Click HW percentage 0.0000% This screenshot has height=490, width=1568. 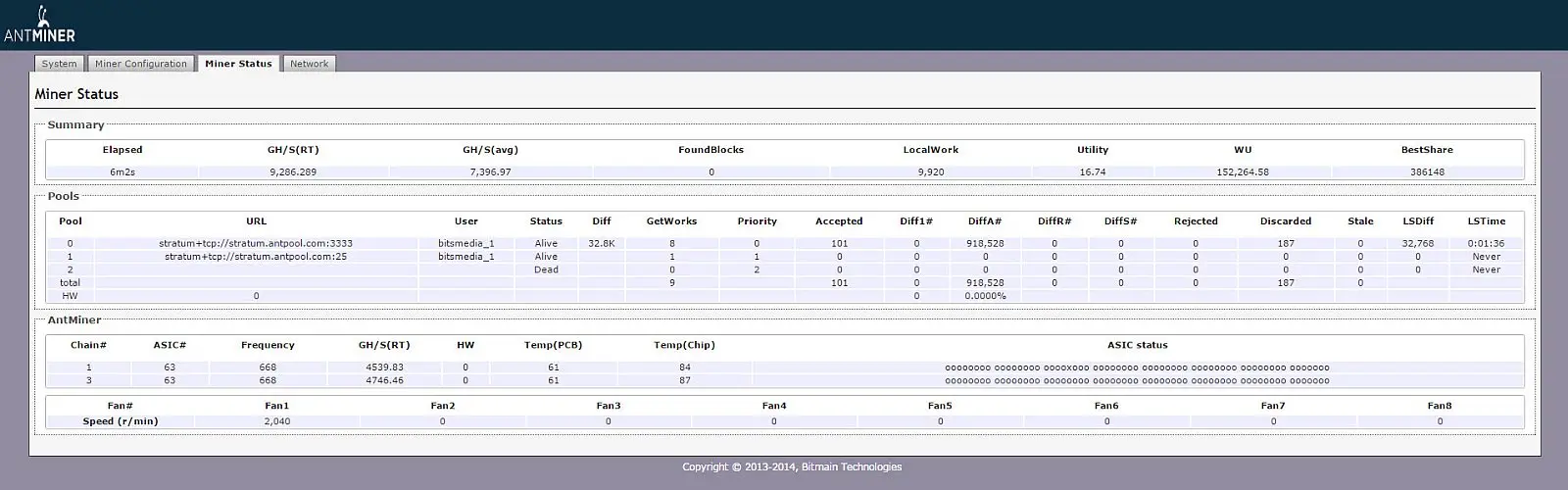click(x=985, y=296)
